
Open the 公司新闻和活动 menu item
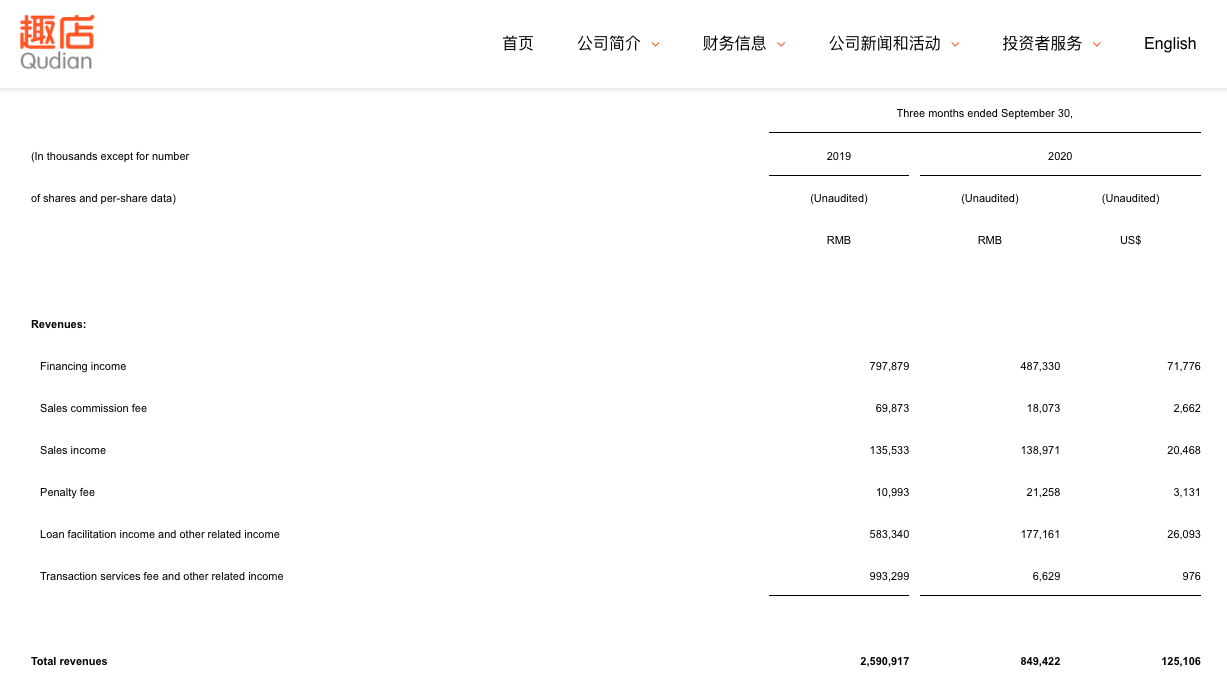point(885,43)
